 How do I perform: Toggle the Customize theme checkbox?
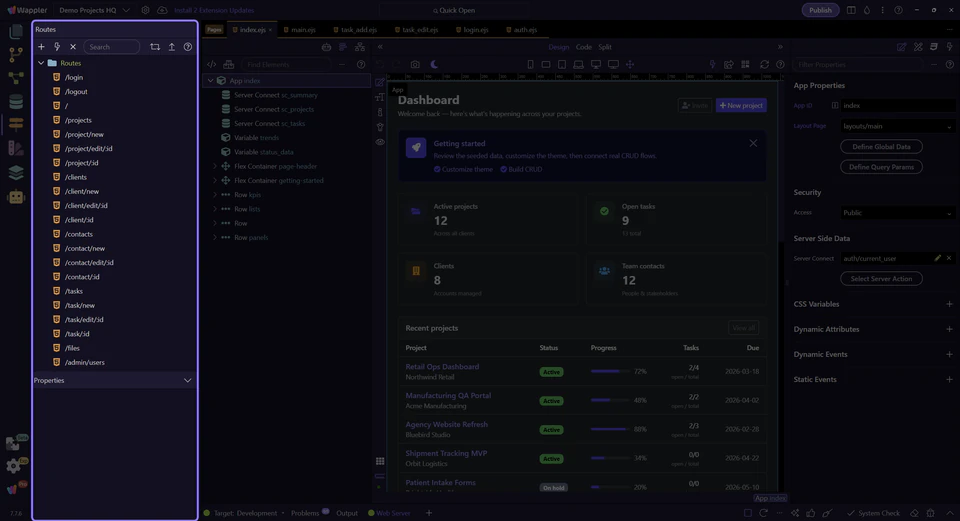point(437,170)
